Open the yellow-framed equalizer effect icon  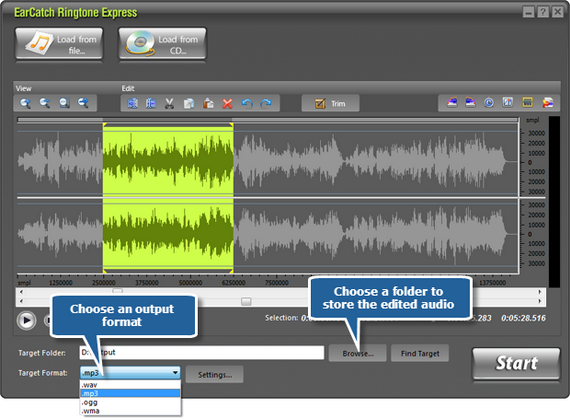(527, 103)
